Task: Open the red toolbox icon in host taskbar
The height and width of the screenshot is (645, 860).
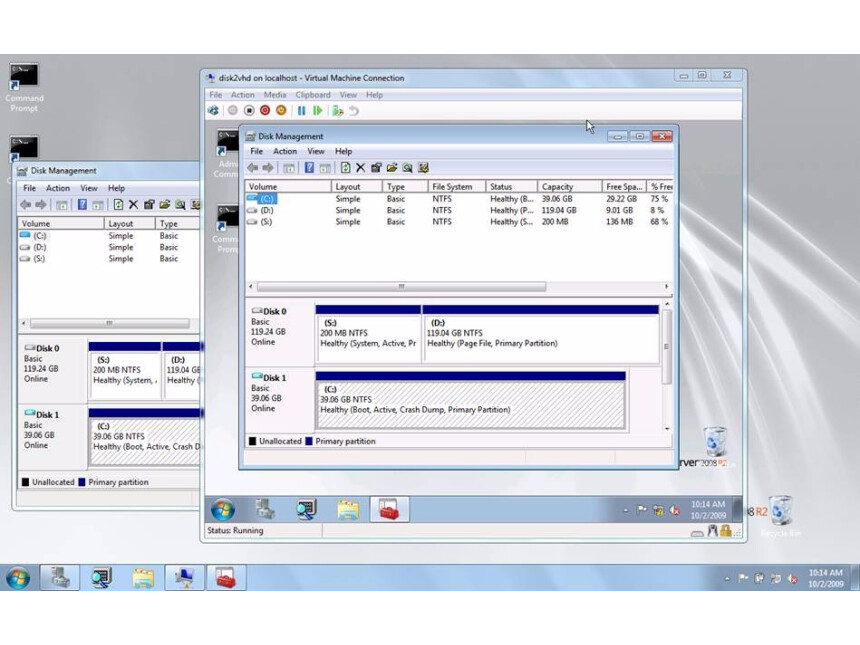Action: 226,578
